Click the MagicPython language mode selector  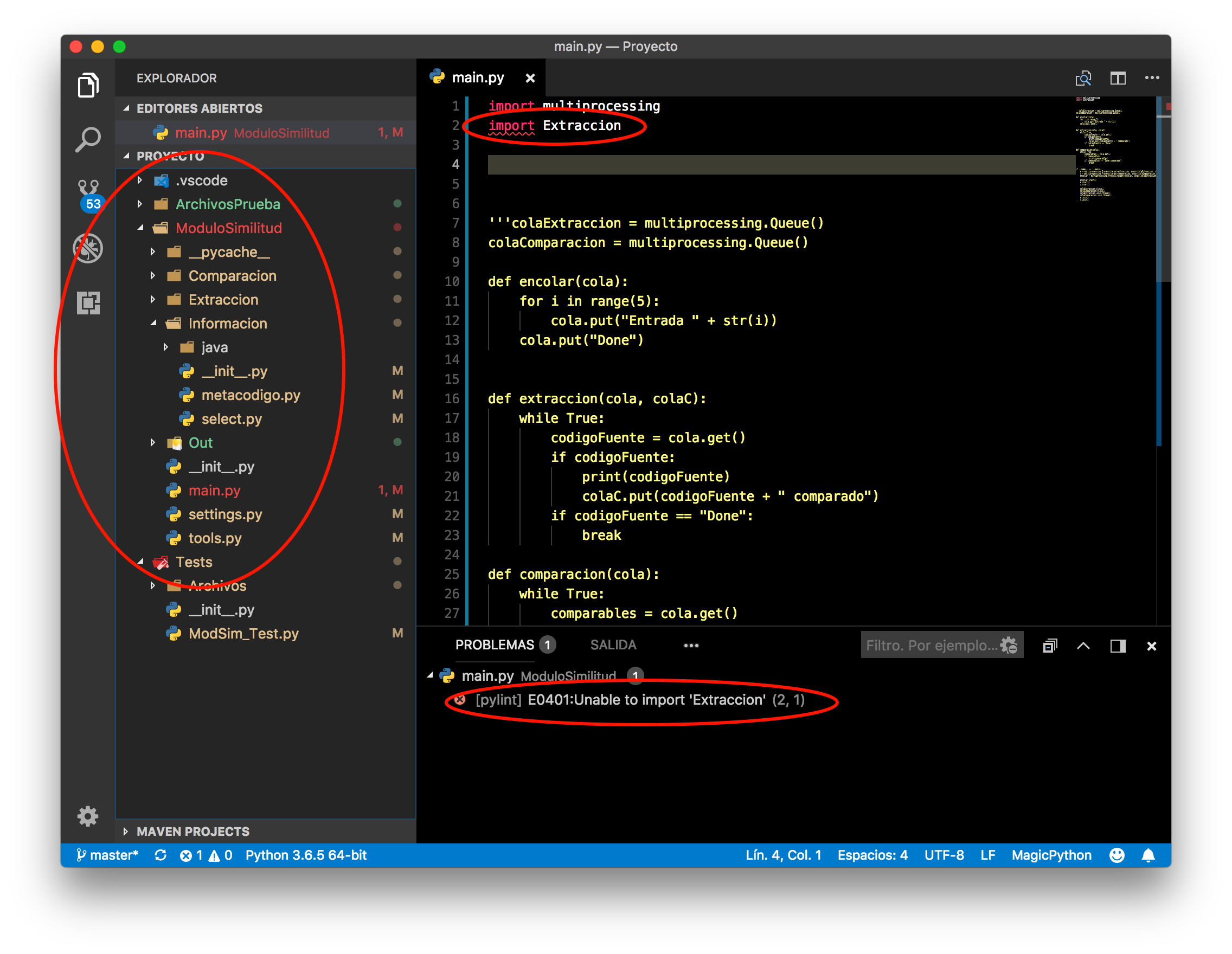tap(1051, 855)
